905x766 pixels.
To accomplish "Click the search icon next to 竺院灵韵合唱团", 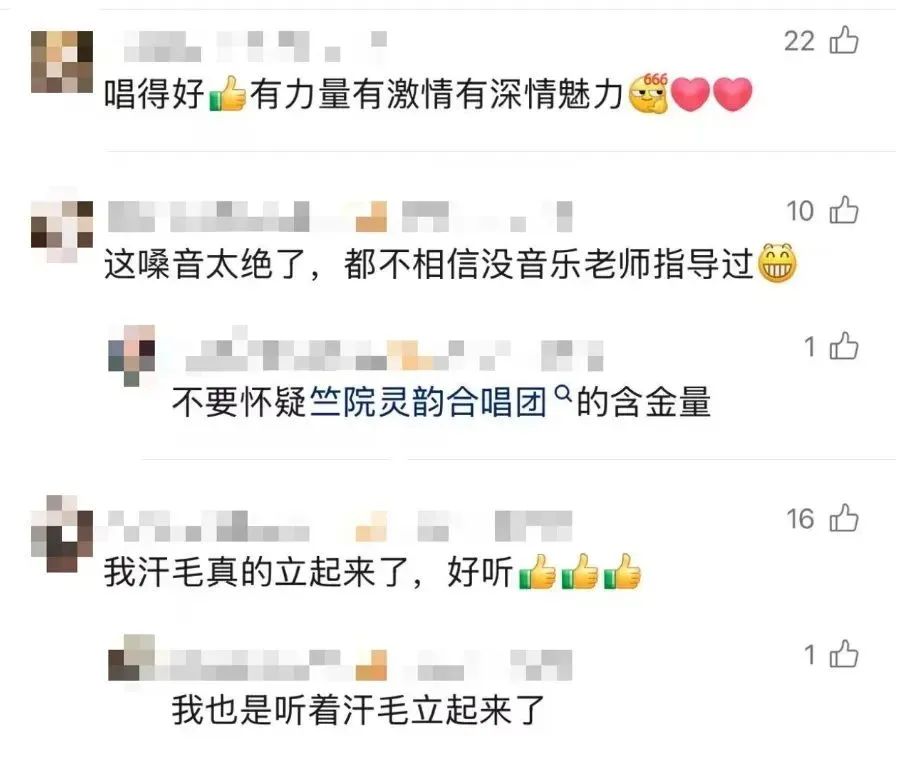I will pyautogui.click(x=563, y=394).
